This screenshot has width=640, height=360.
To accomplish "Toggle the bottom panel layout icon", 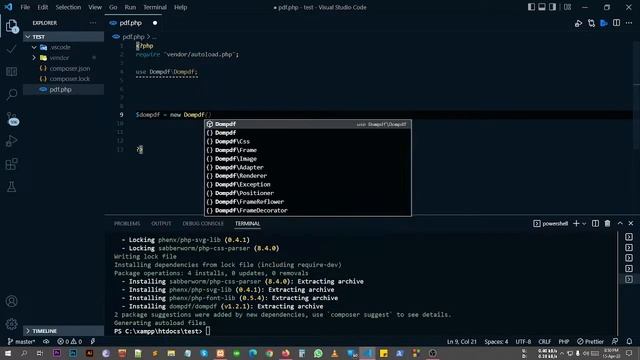I will point(542,7).
